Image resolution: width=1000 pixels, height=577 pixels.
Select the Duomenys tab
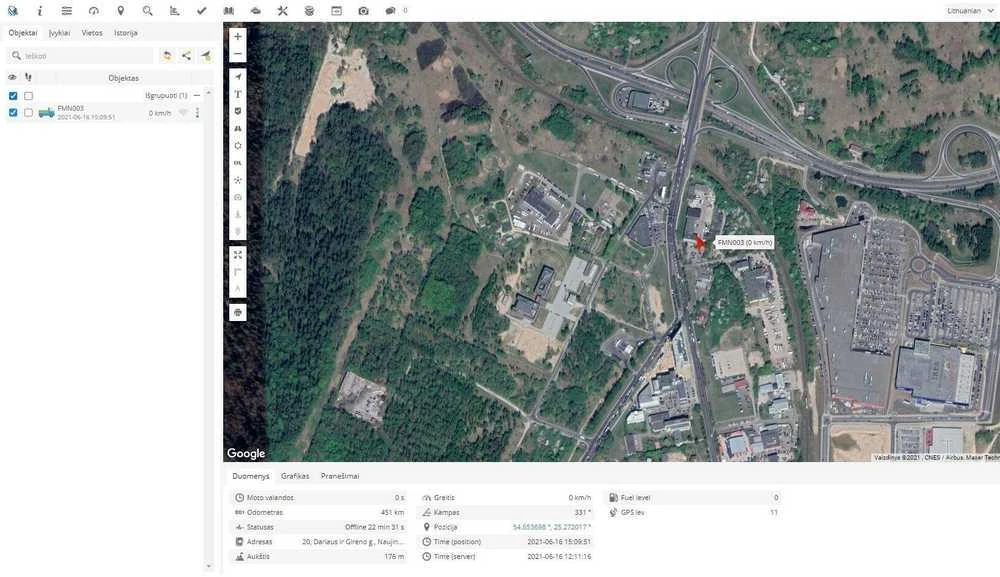click(251, 476)
